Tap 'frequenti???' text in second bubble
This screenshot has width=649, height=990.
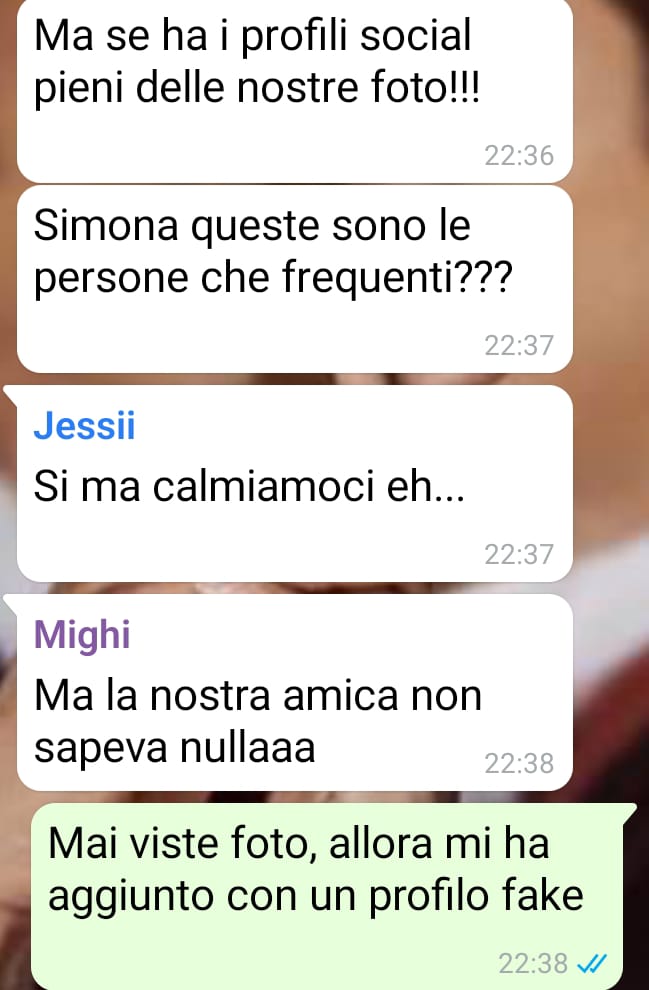395,276
